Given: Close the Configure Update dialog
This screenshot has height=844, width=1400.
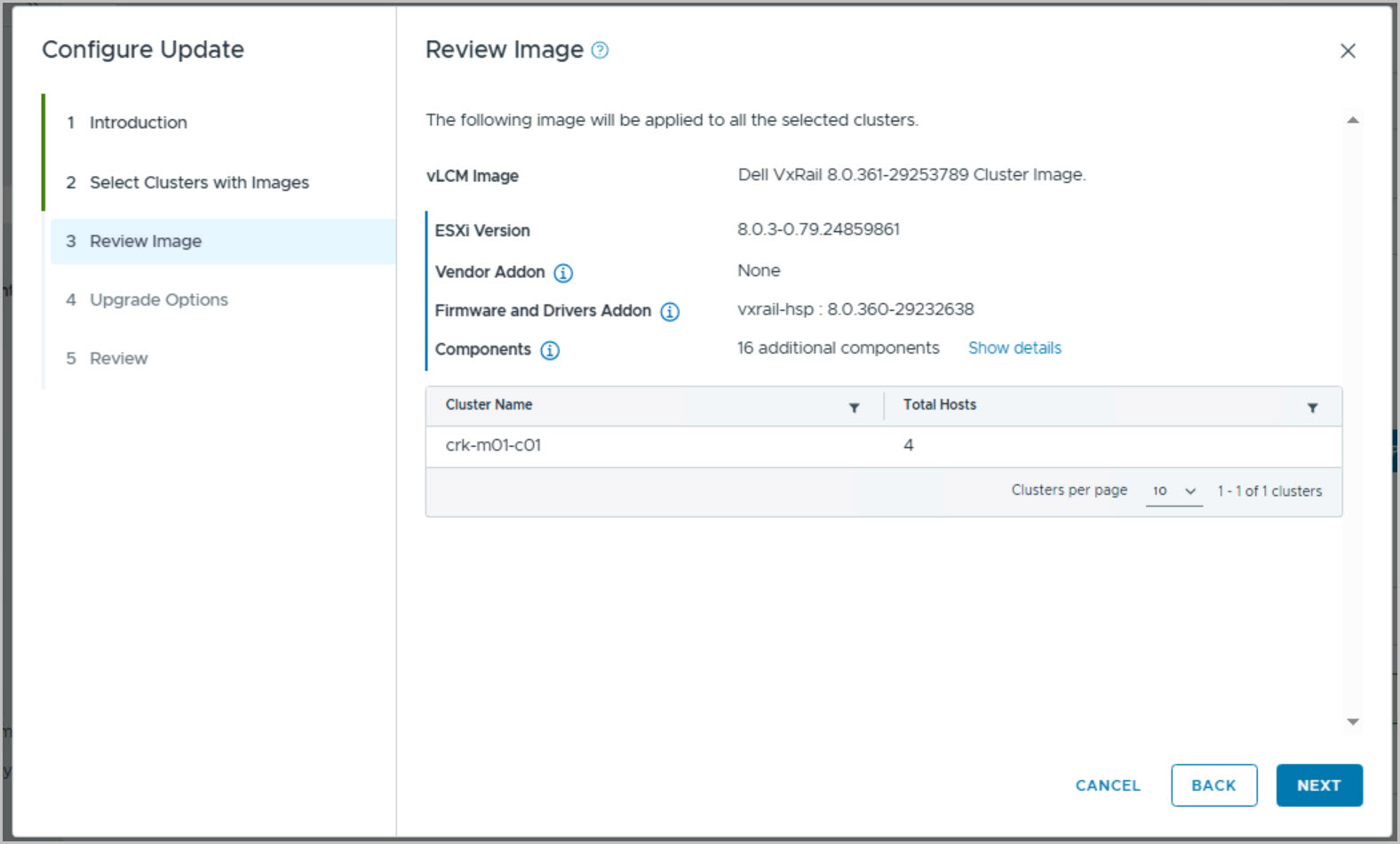Looking at the screenshot, I should 1348,52.
